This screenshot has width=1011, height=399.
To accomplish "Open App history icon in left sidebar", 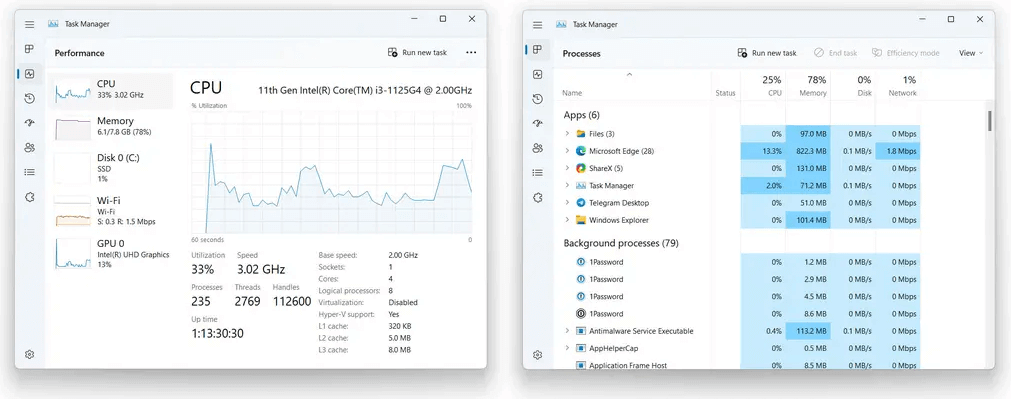I will [x=29, y=99].
